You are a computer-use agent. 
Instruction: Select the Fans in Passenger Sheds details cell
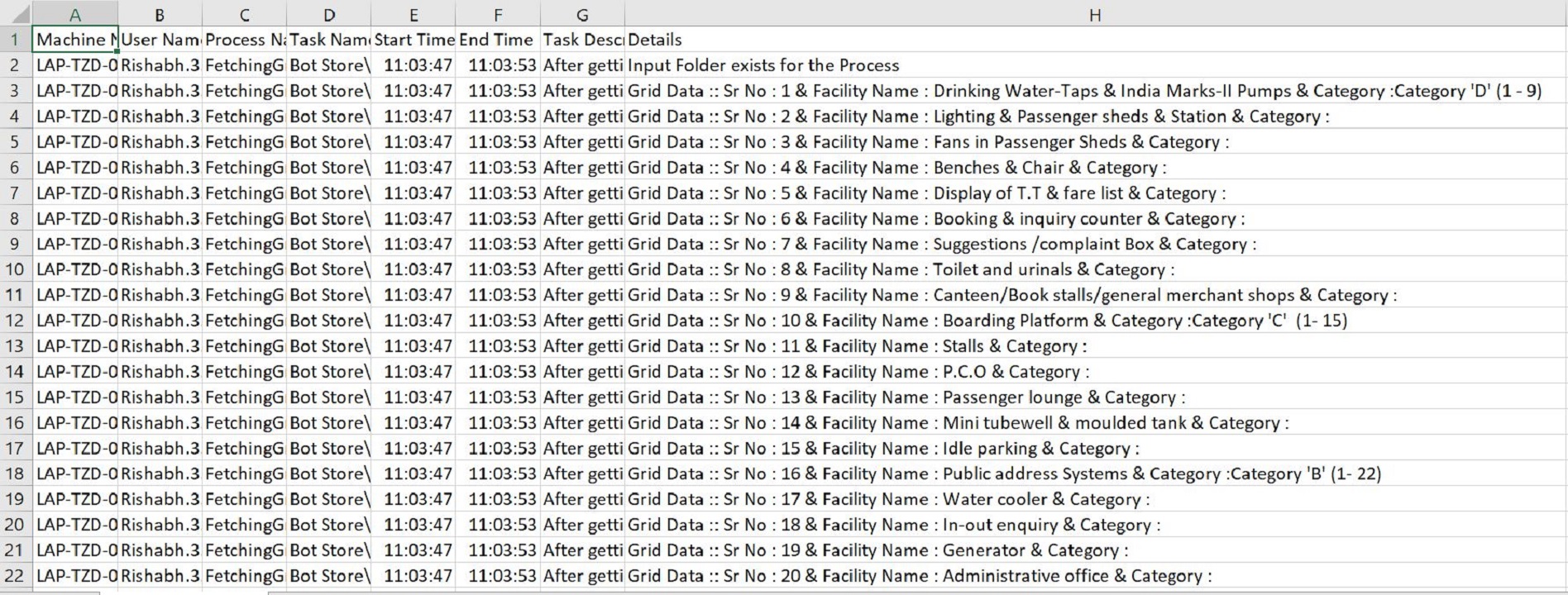tap(1095, 142)
